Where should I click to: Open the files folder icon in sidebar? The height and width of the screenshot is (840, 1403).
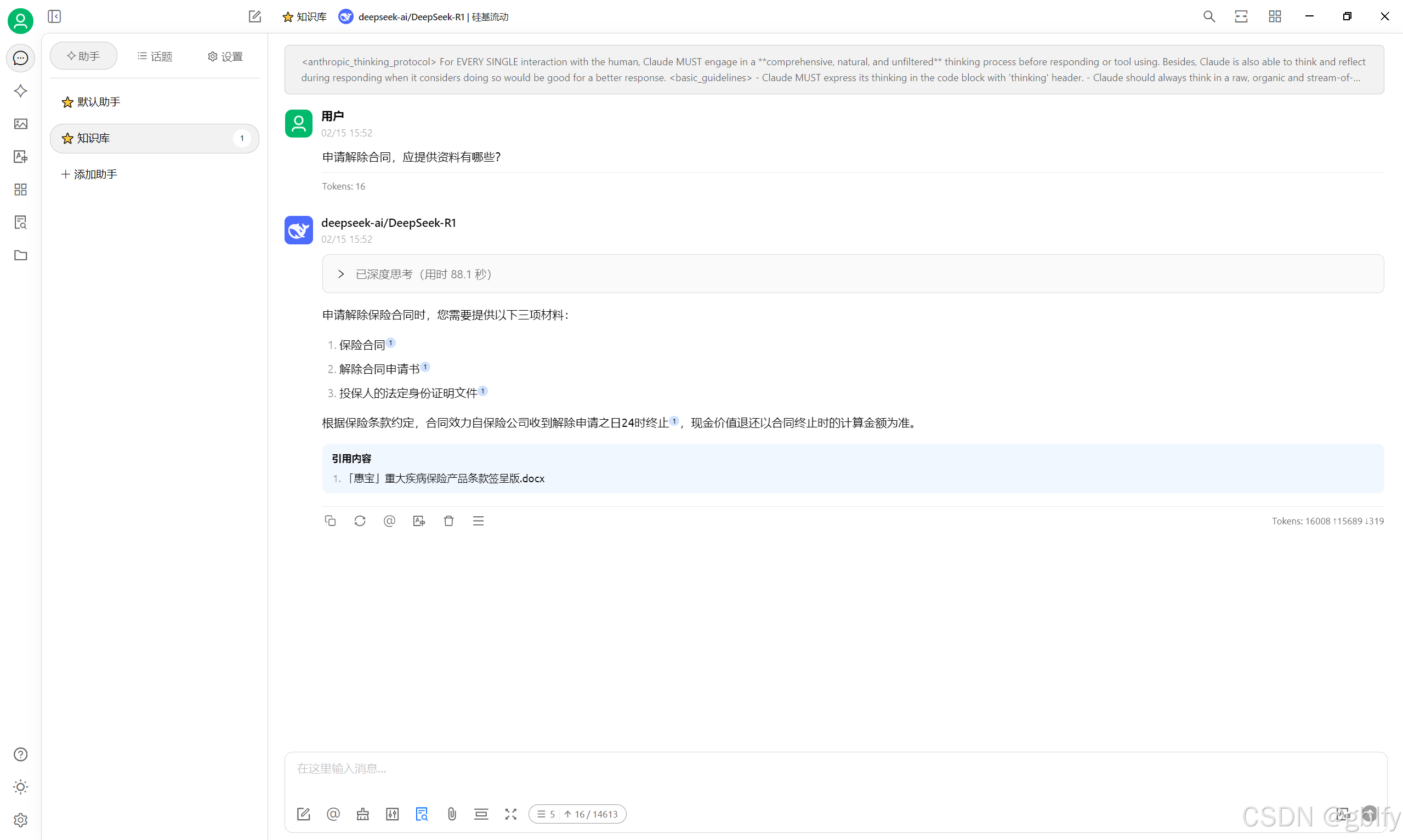(x=20, y=255)
